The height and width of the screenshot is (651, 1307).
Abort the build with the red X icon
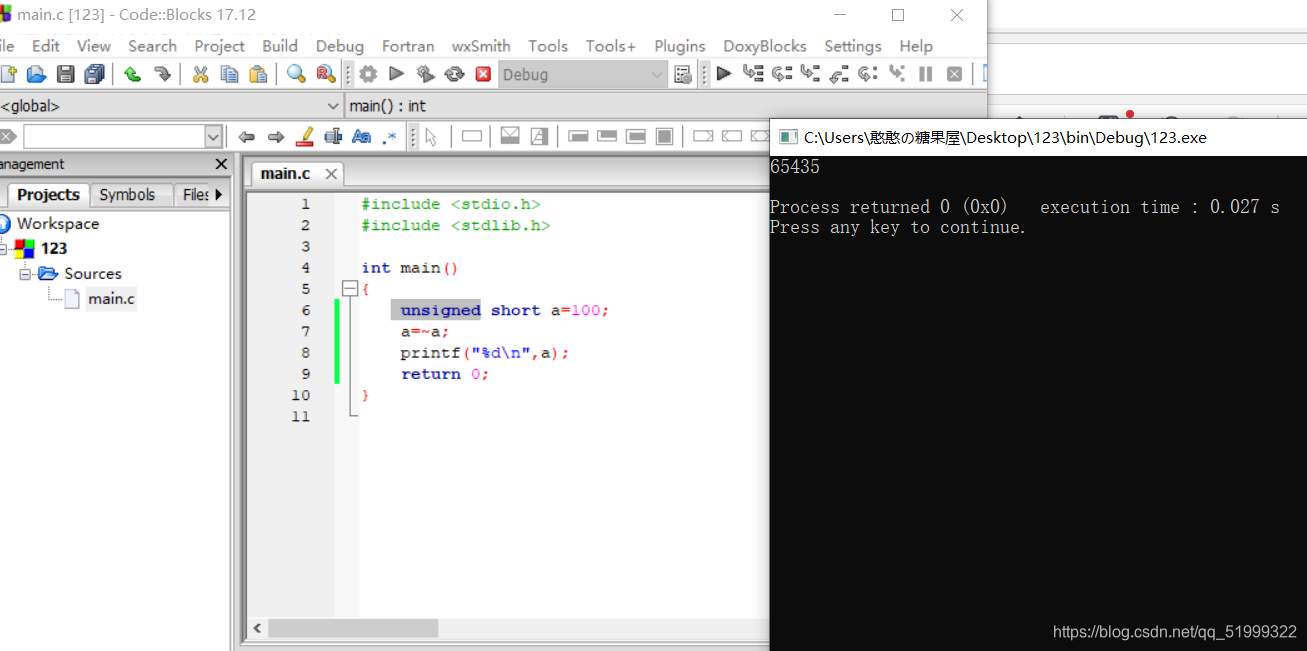tap(483, 74)
